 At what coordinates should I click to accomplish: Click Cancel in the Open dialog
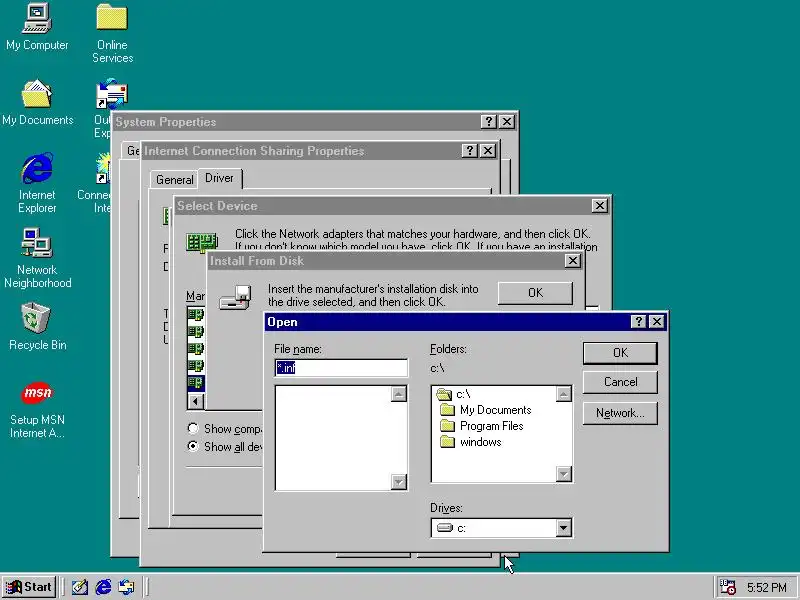(x=620, y=382)
